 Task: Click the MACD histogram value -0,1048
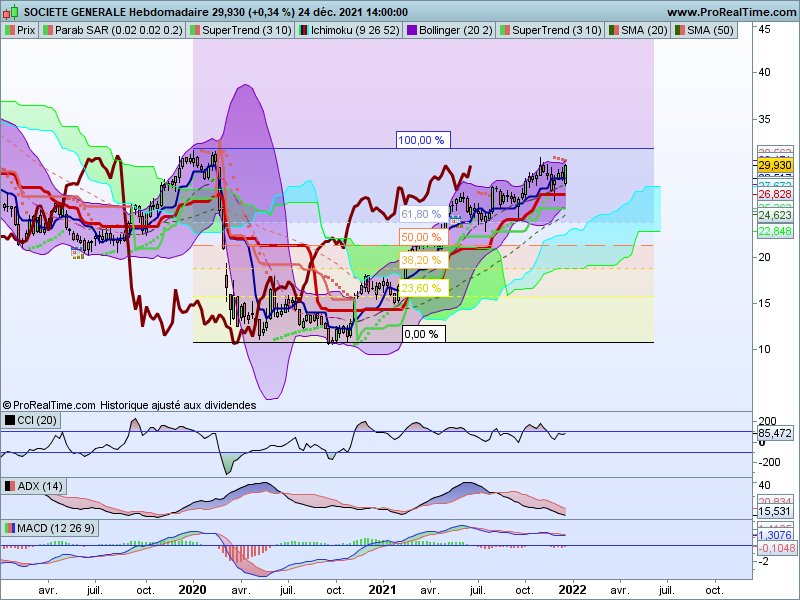point(777,548)
